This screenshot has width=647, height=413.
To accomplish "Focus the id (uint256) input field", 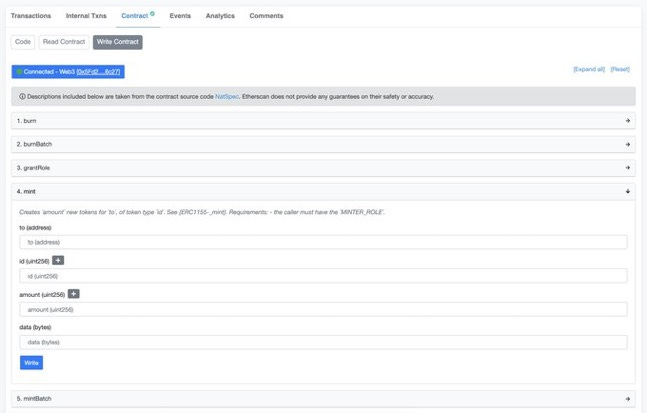I will click(323, 276).
